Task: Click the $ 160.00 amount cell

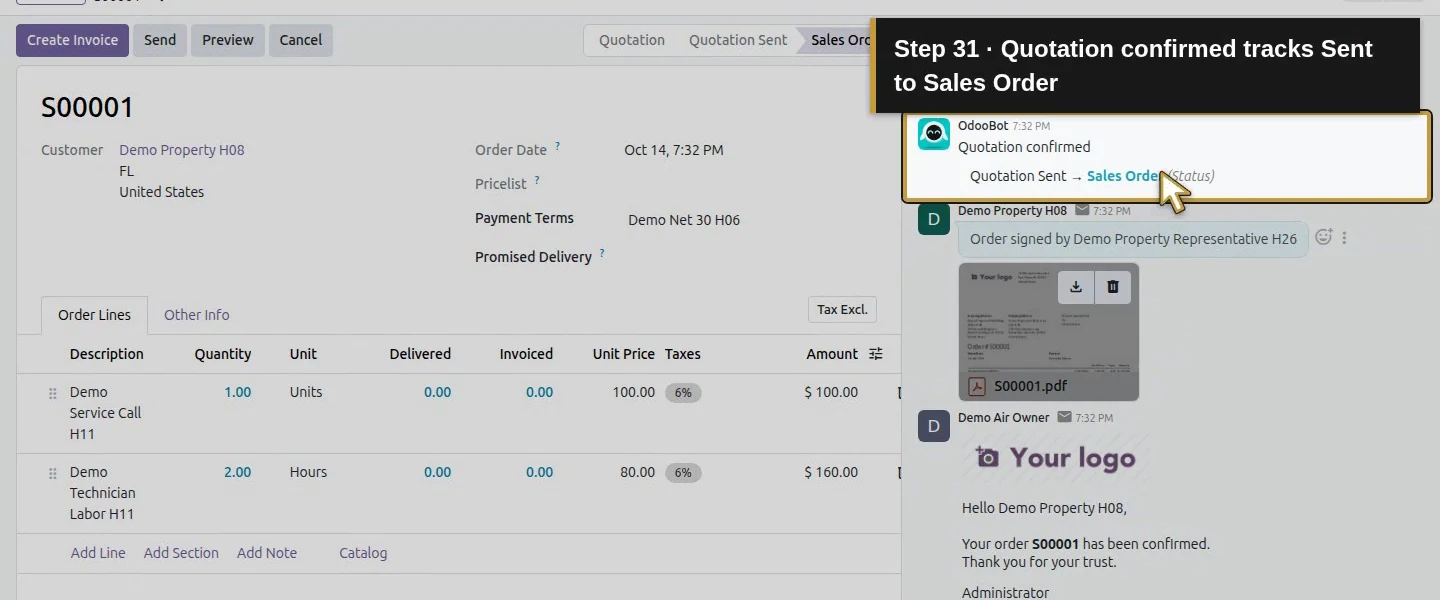Action: tap(831, 472)
